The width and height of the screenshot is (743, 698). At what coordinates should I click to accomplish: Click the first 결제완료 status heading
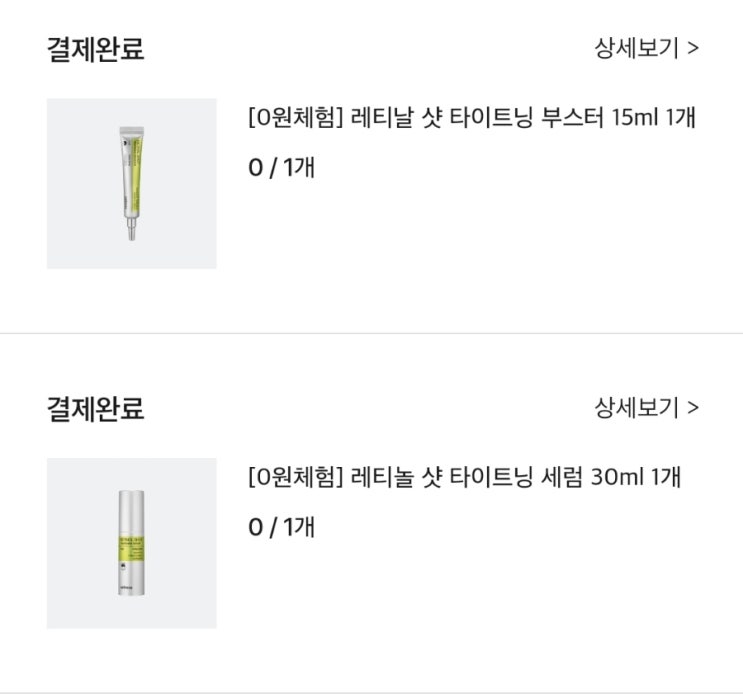tap(96, 49)
